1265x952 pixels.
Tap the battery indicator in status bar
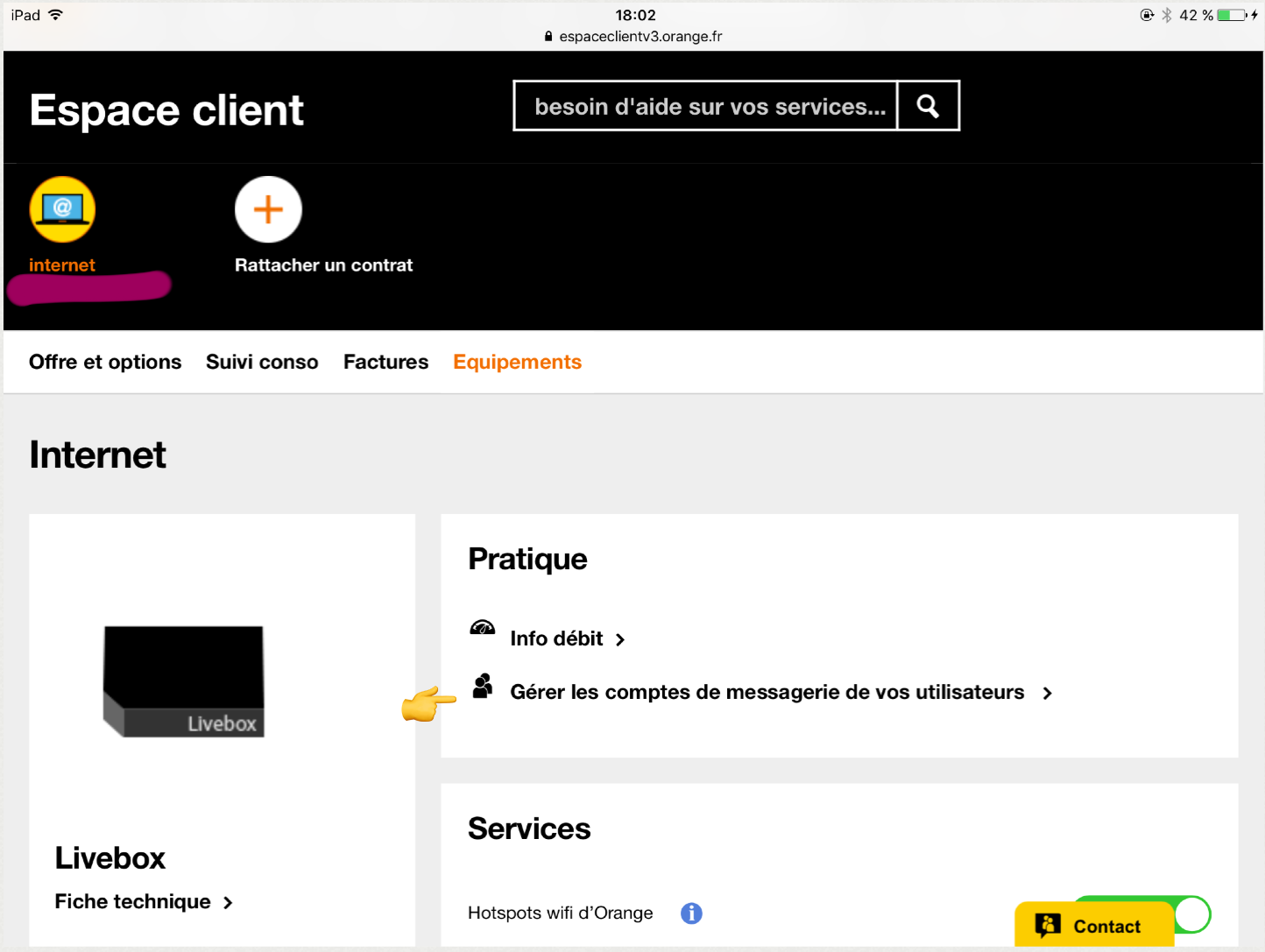click(1231, 15)
